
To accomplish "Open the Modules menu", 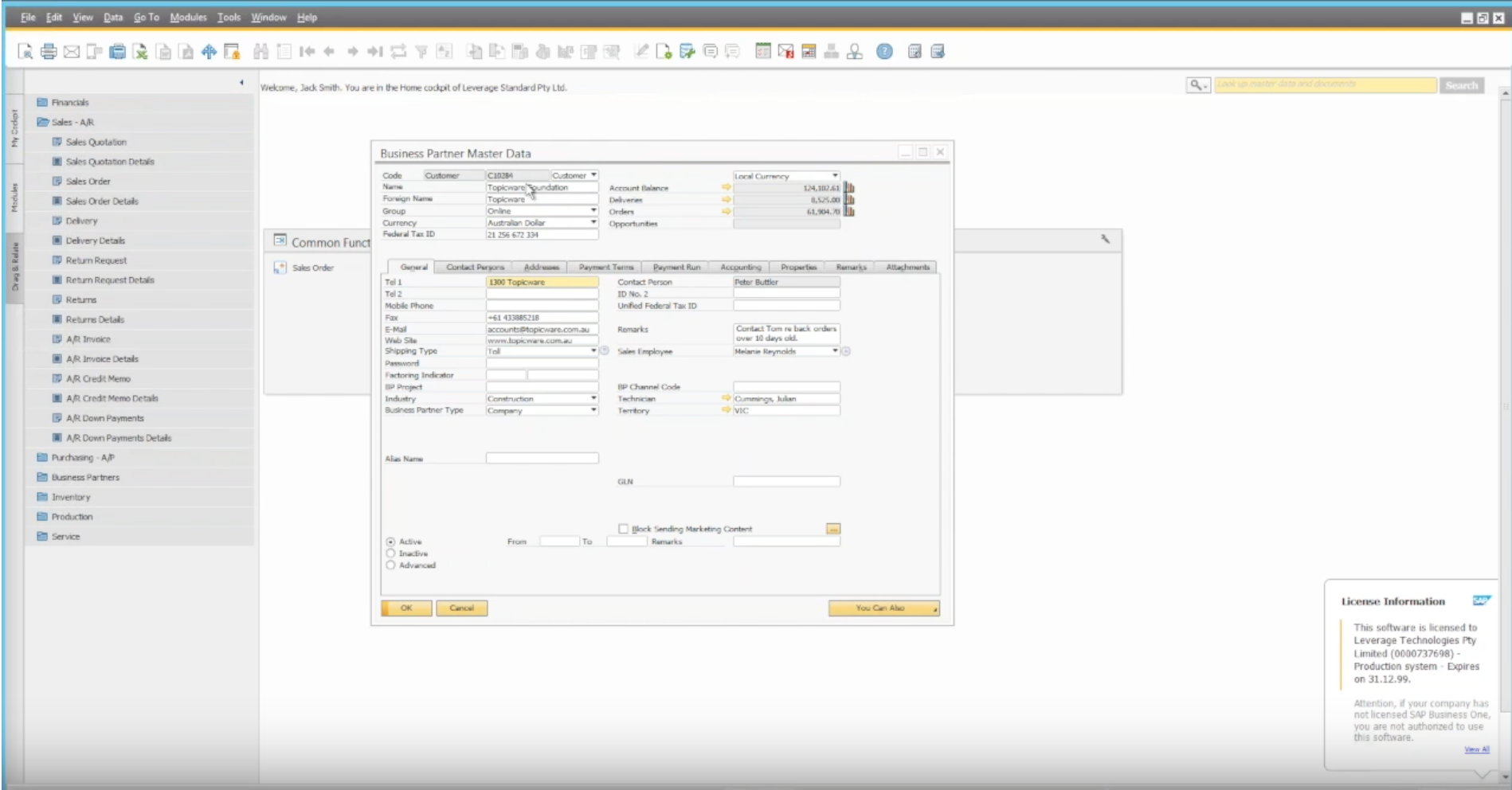I will [188, 17].
